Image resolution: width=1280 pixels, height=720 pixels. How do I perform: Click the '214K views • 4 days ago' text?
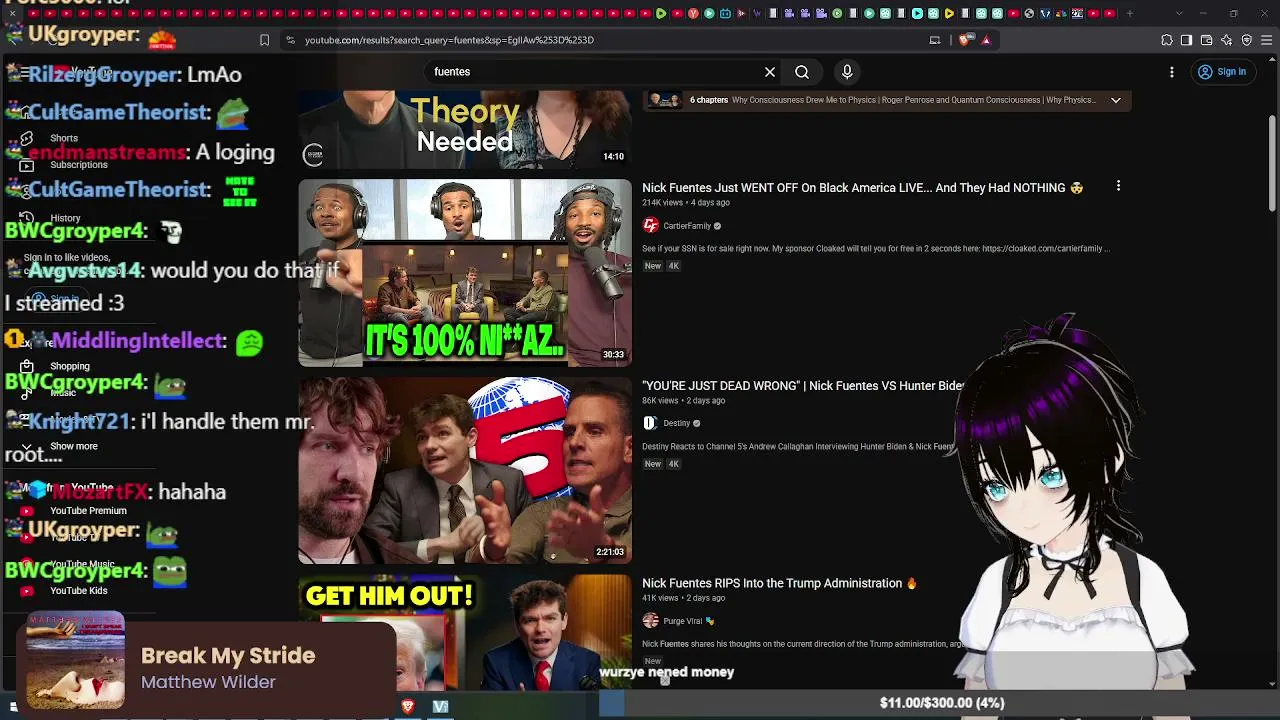coord(686,203)
